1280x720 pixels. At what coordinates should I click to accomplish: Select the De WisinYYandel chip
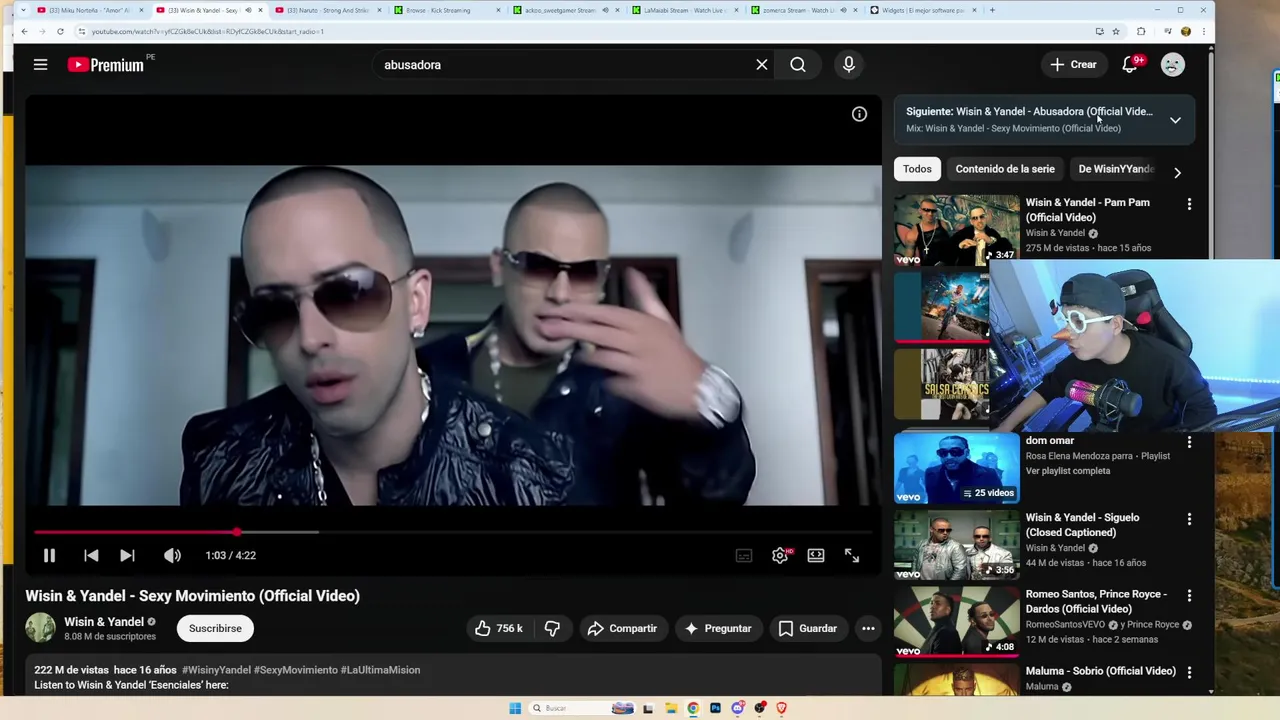1116,169
